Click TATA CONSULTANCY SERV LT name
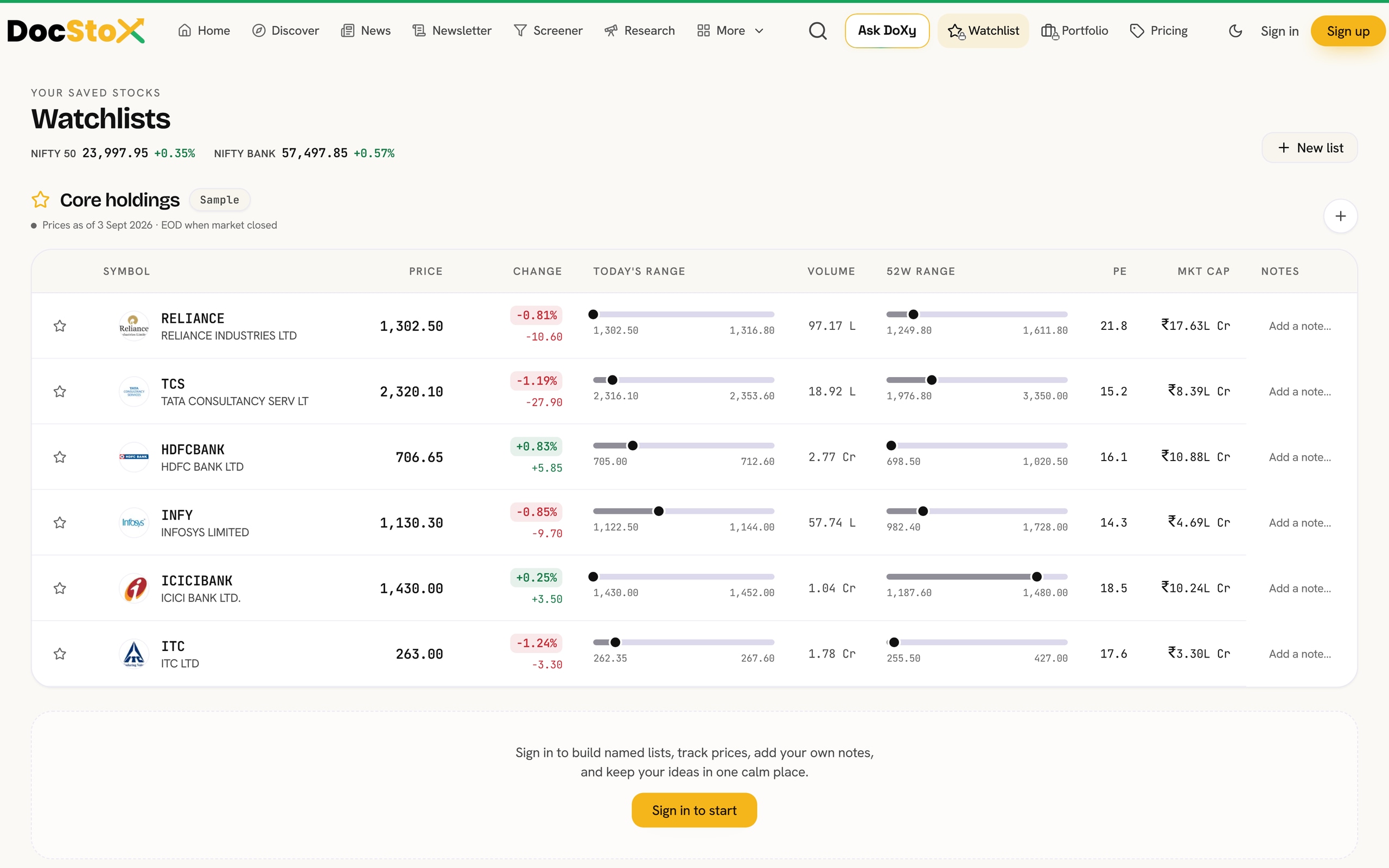This screenshot has height=868, width=1389. pos(234,401)
